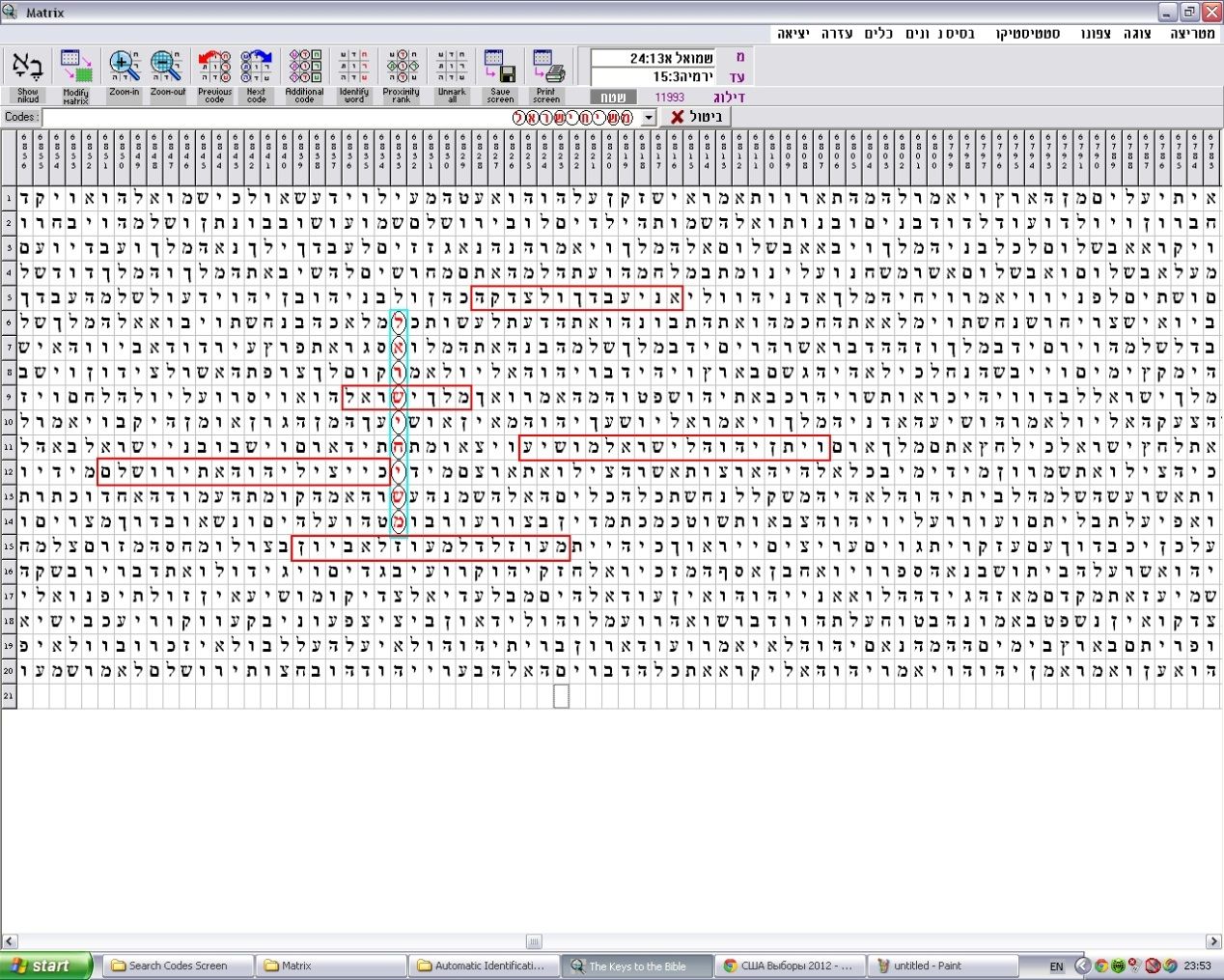Go to the Previous code
Viewport: 1224px width, 980px height.
(214, 68)
